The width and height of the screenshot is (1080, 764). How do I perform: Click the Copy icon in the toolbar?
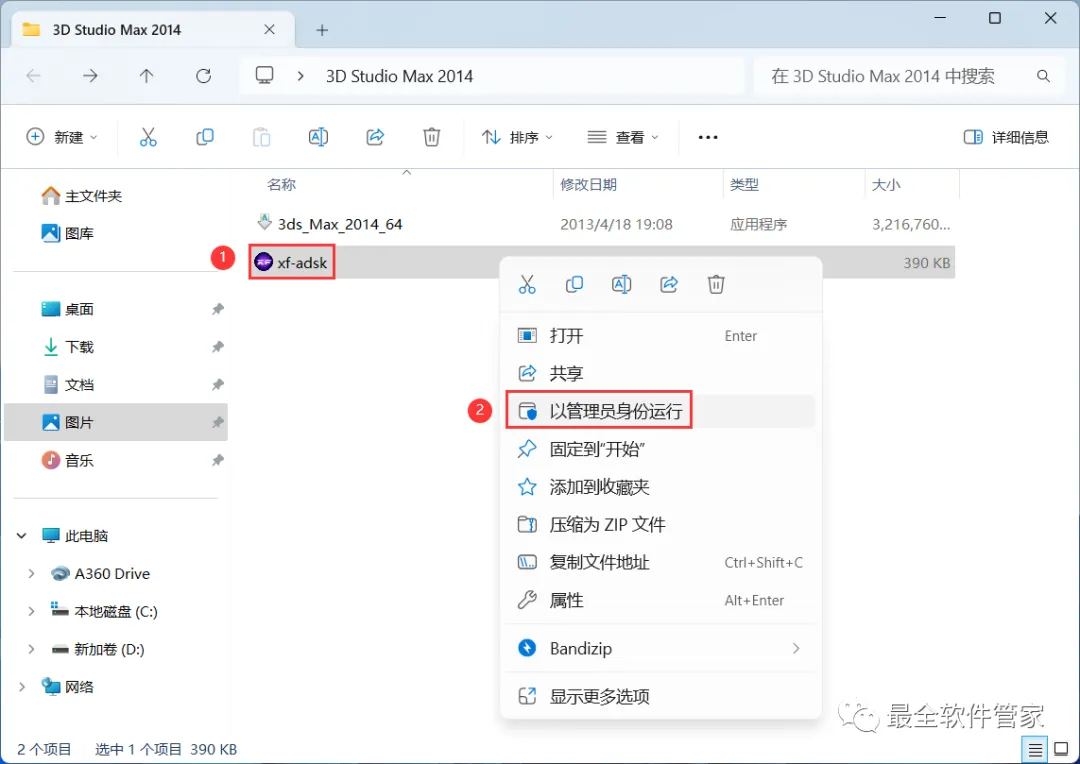point(205,137)
